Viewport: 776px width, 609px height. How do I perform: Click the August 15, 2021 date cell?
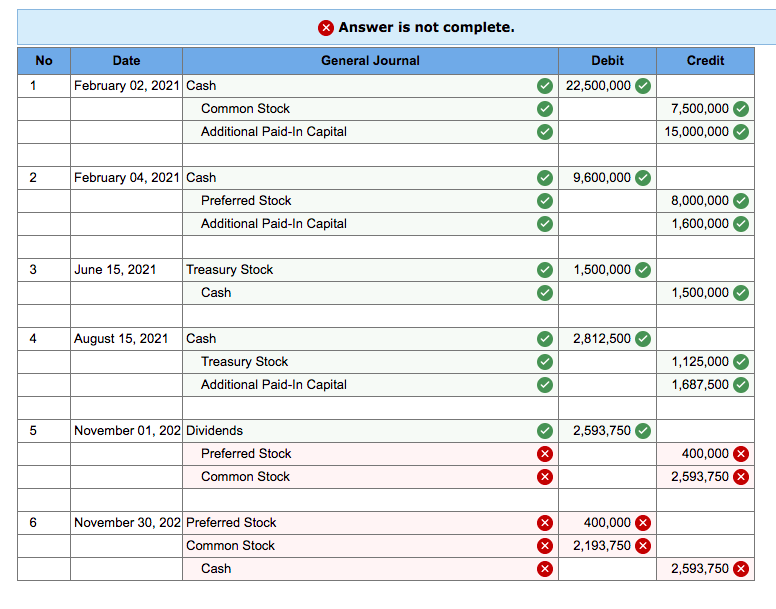[x=127, y=339]
